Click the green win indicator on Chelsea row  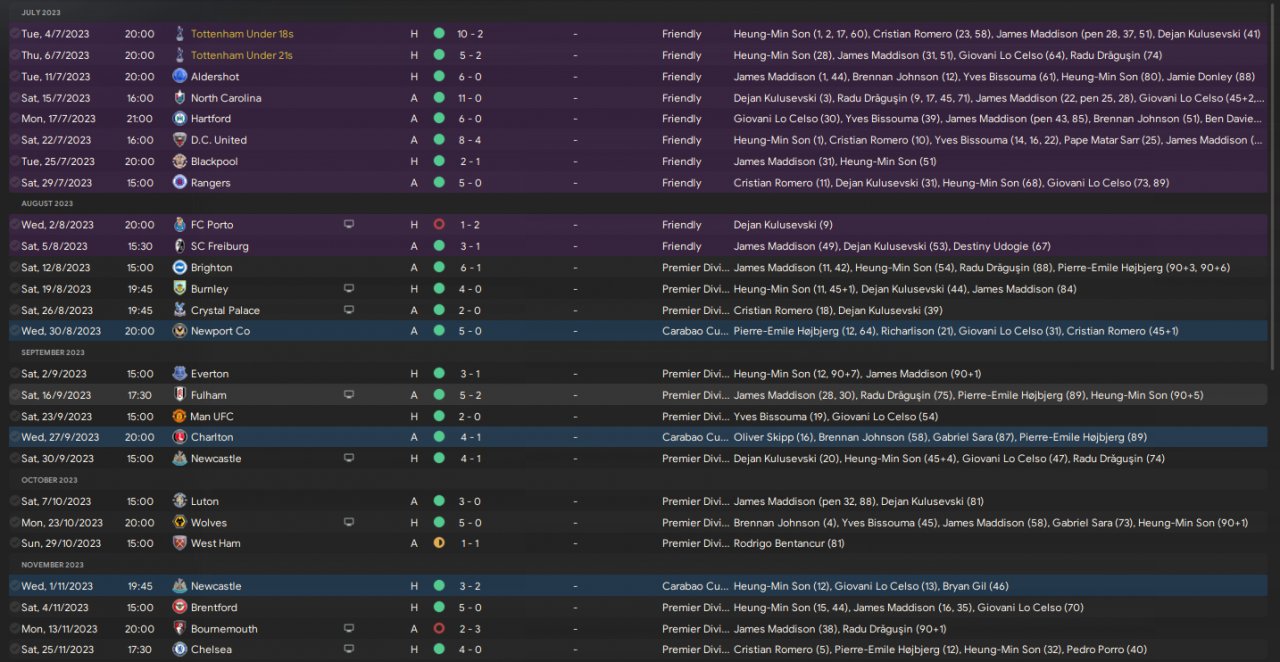439,650
